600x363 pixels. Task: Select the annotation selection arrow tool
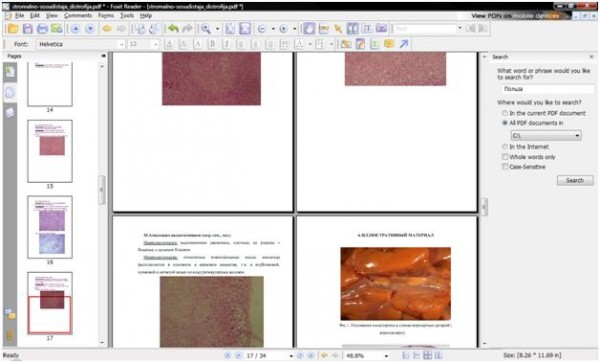338,29
